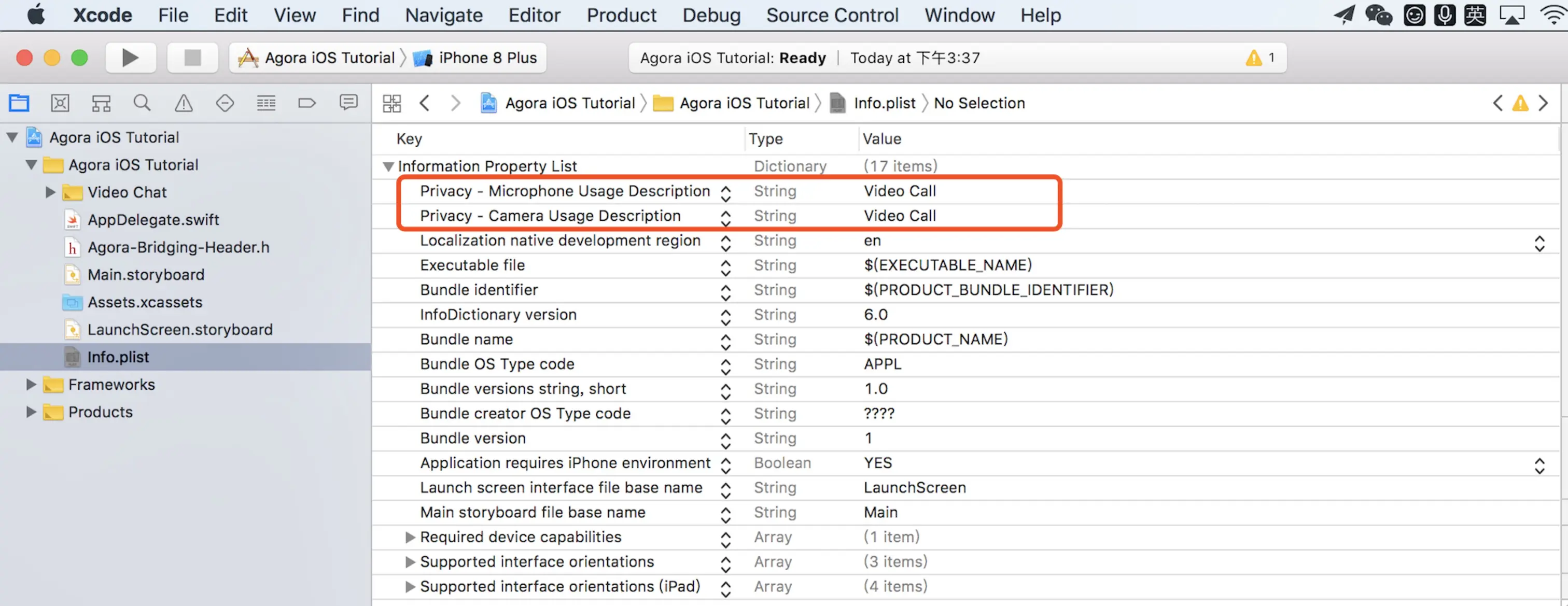Open the Report navigator speech-bubble icon
The height and width of the screenshot is (606, 1568).
pos(348,103)
